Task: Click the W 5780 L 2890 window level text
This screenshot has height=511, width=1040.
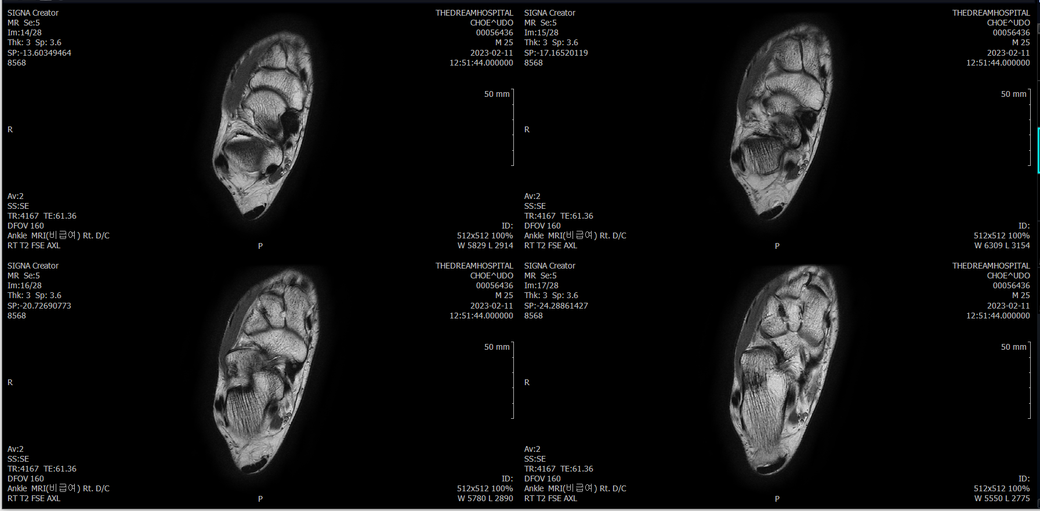Action: coord(485,498)
